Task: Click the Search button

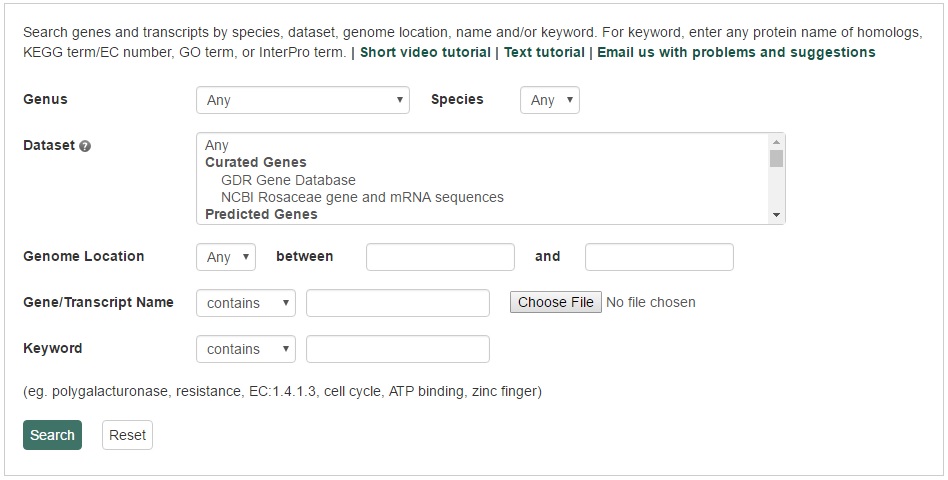Action: coord(53,435)
